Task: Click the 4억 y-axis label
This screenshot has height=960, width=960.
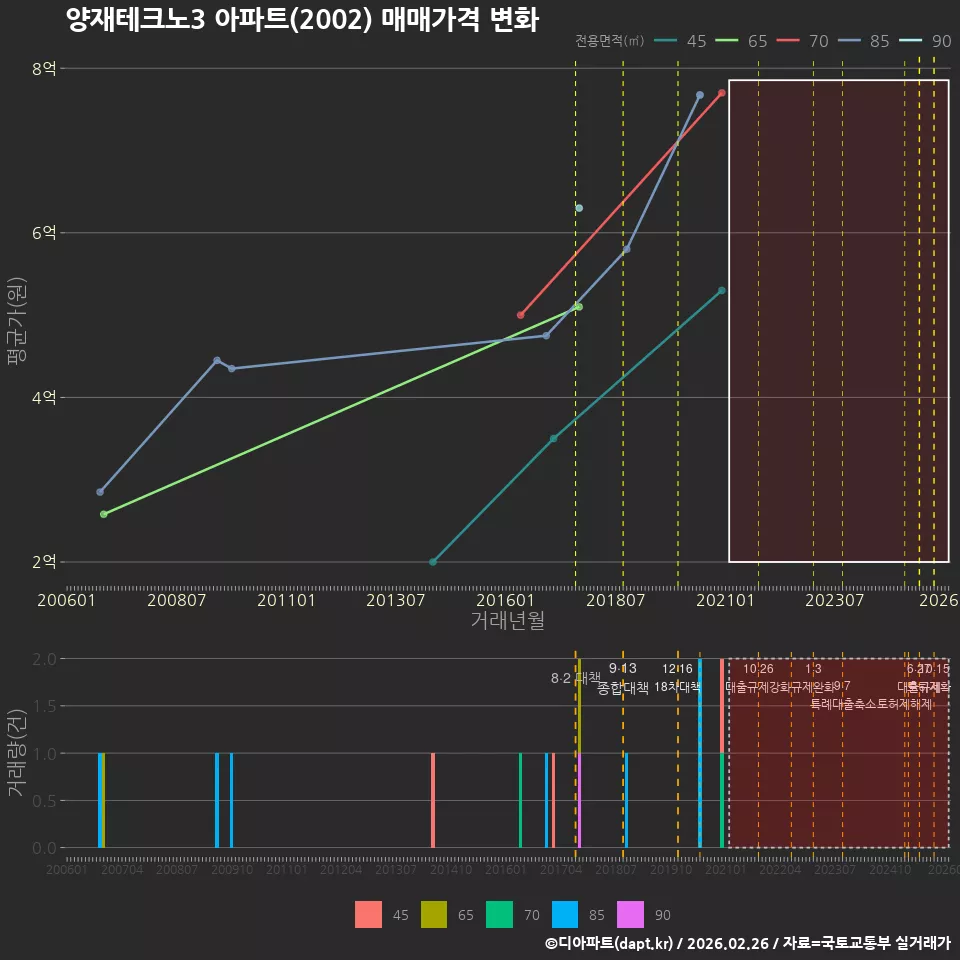Action: tap(44, 397)
